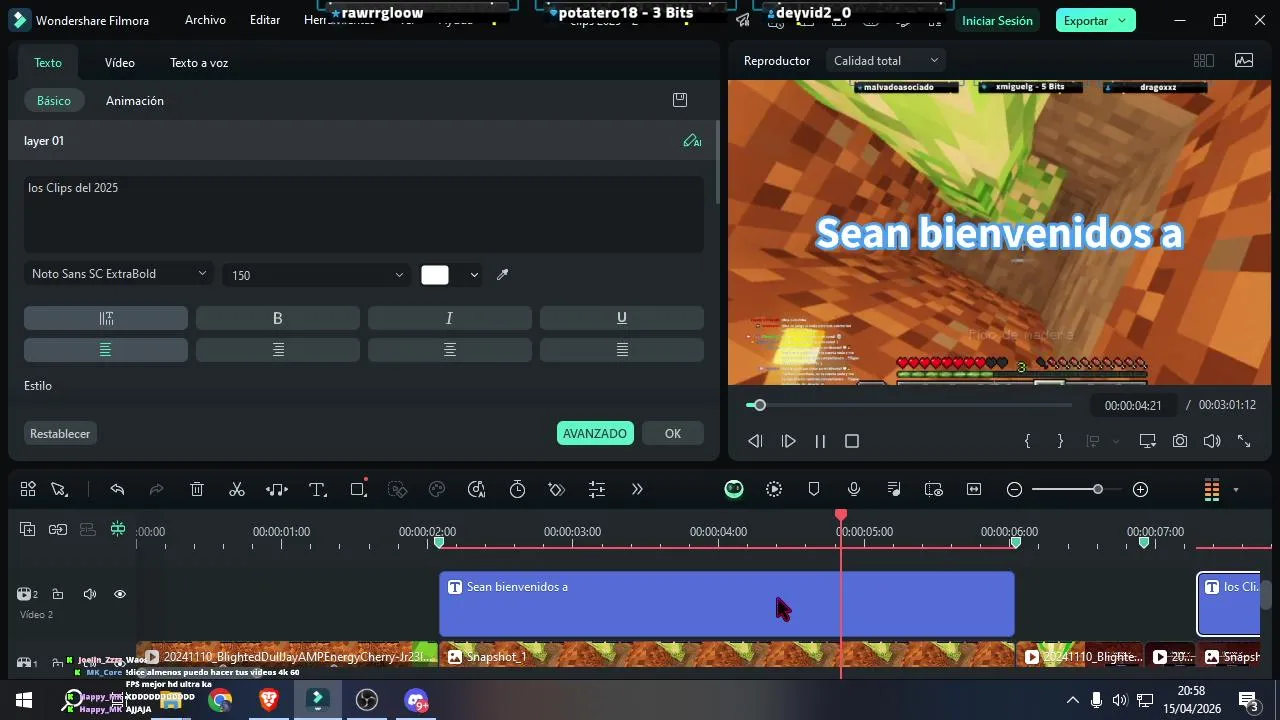Screen dimensions: 1280x720
Task: Click the text content input box
Action: tap(364, 214)
